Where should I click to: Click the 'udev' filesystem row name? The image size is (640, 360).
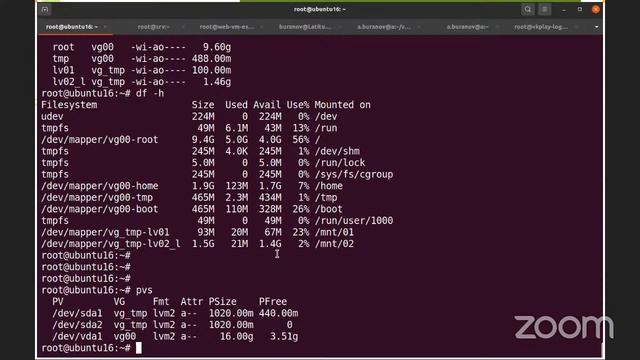coord(52,116)
